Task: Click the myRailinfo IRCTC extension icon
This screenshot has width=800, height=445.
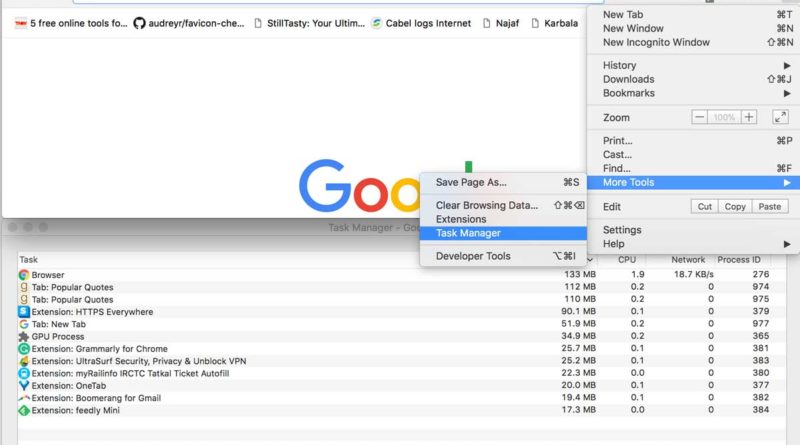Action: pos(23,373)
